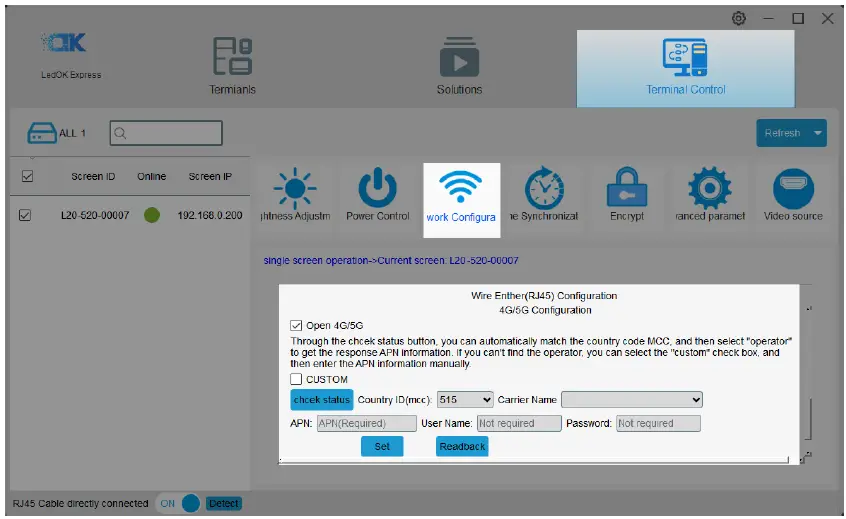This screenshot has width=846, height=519.
Task: Open the Country ID(mcc) dropdown
Action: pyautogui.click(x=465, y=400)
